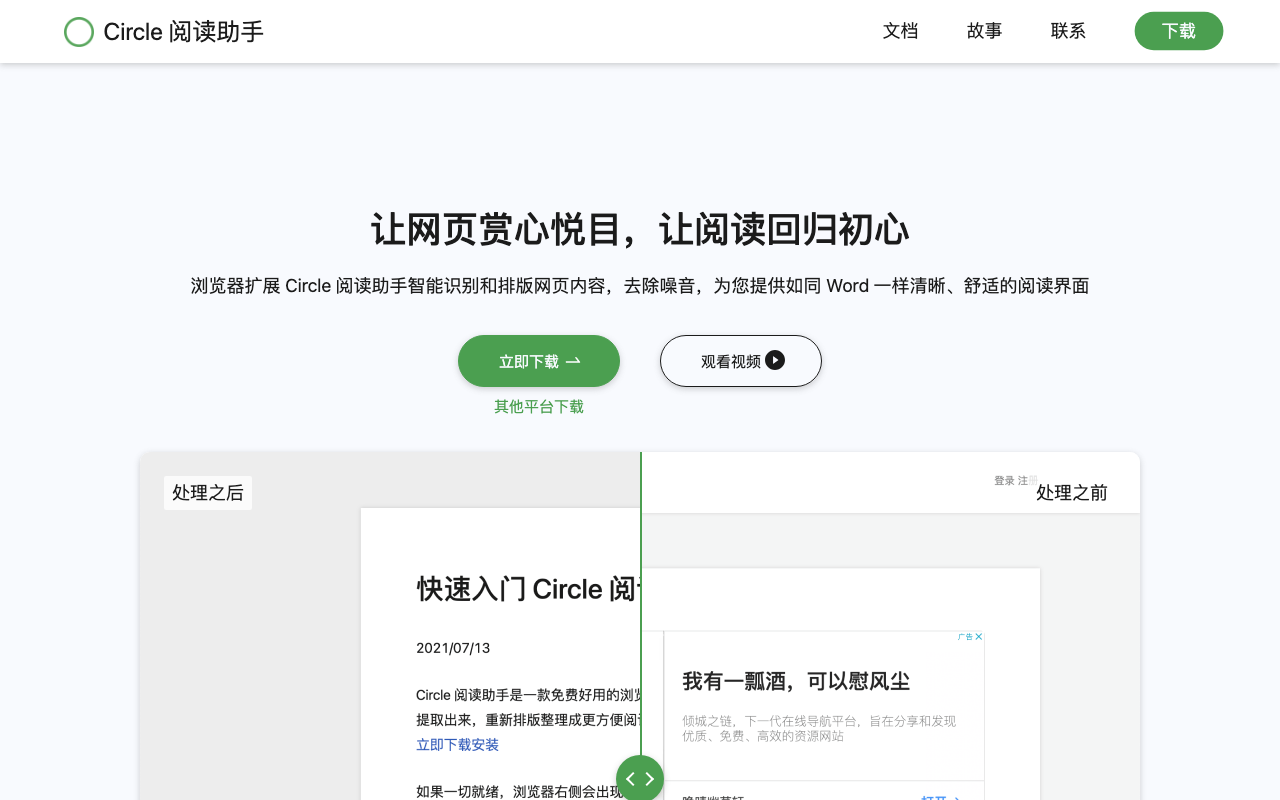
Task: Open the 故事 nav item
Action: coord(984,31)
